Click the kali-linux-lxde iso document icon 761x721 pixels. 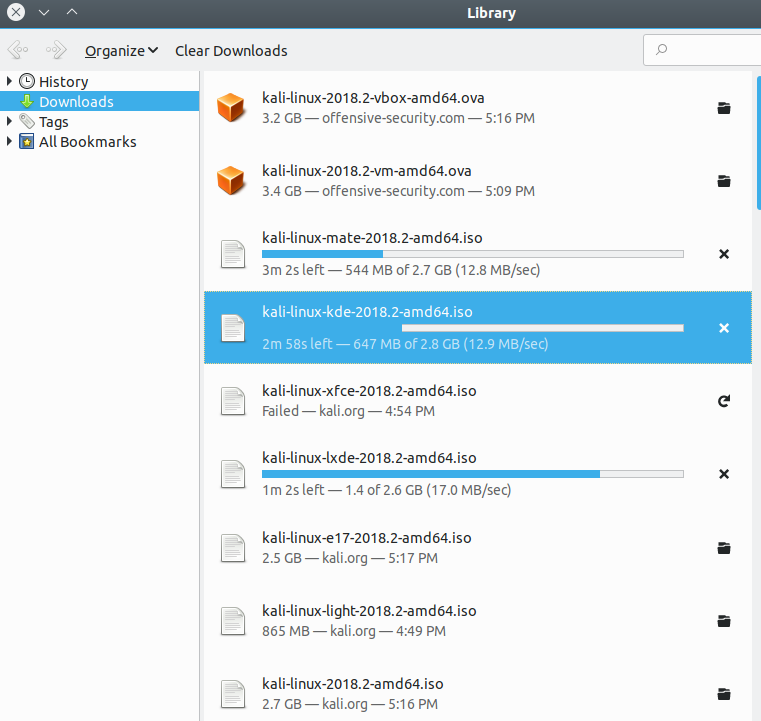tap(233, 474)
